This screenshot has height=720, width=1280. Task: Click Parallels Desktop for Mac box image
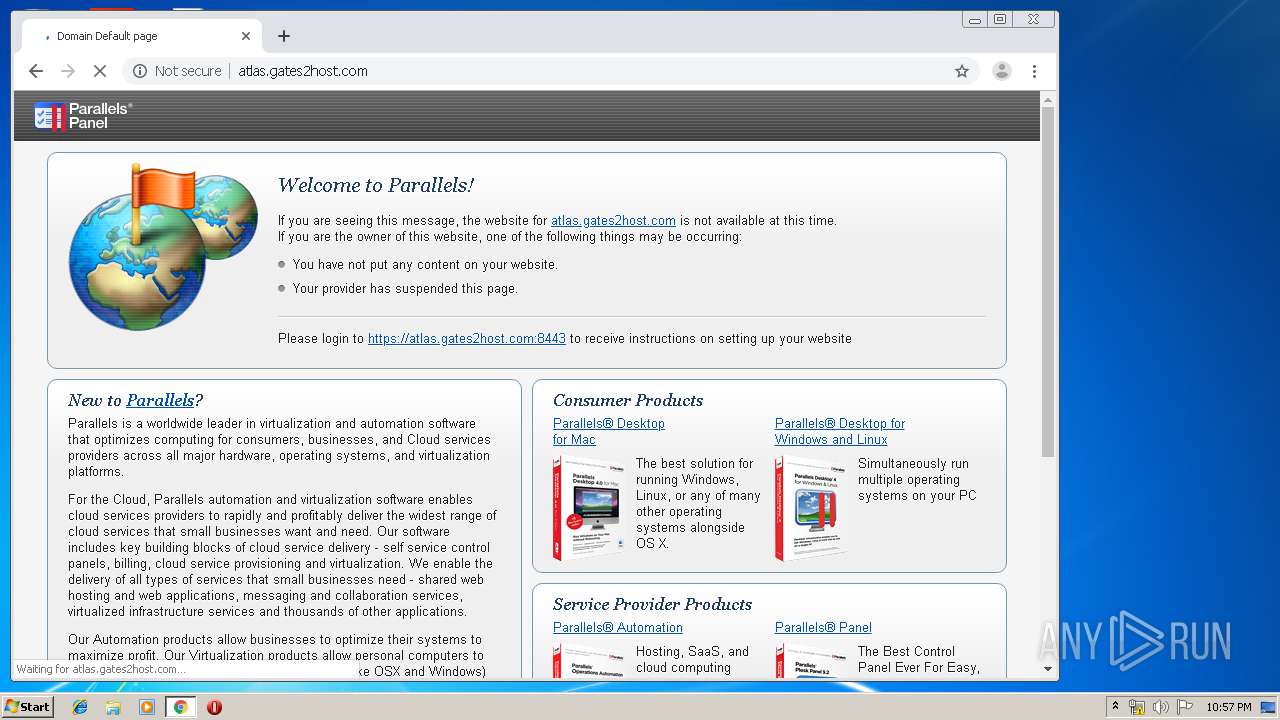(590, 508)
